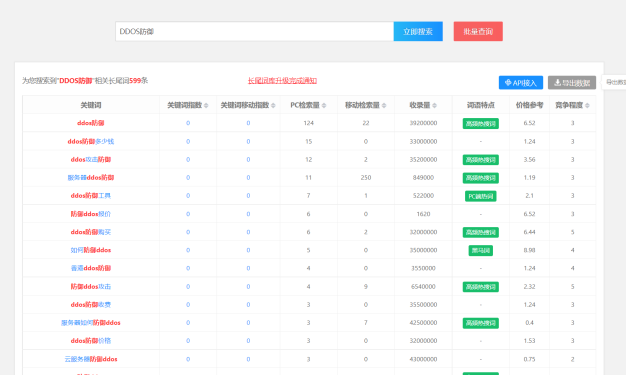The image size is (626, 375).
Task: Sort by 关键词指数 column arrow icon
Action: click(x=206, y=105)
